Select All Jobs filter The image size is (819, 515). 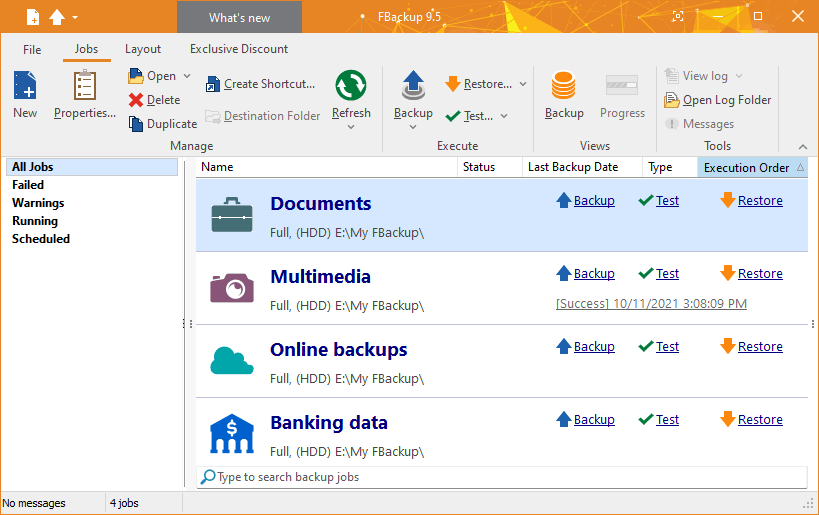(x=91, y=167)
